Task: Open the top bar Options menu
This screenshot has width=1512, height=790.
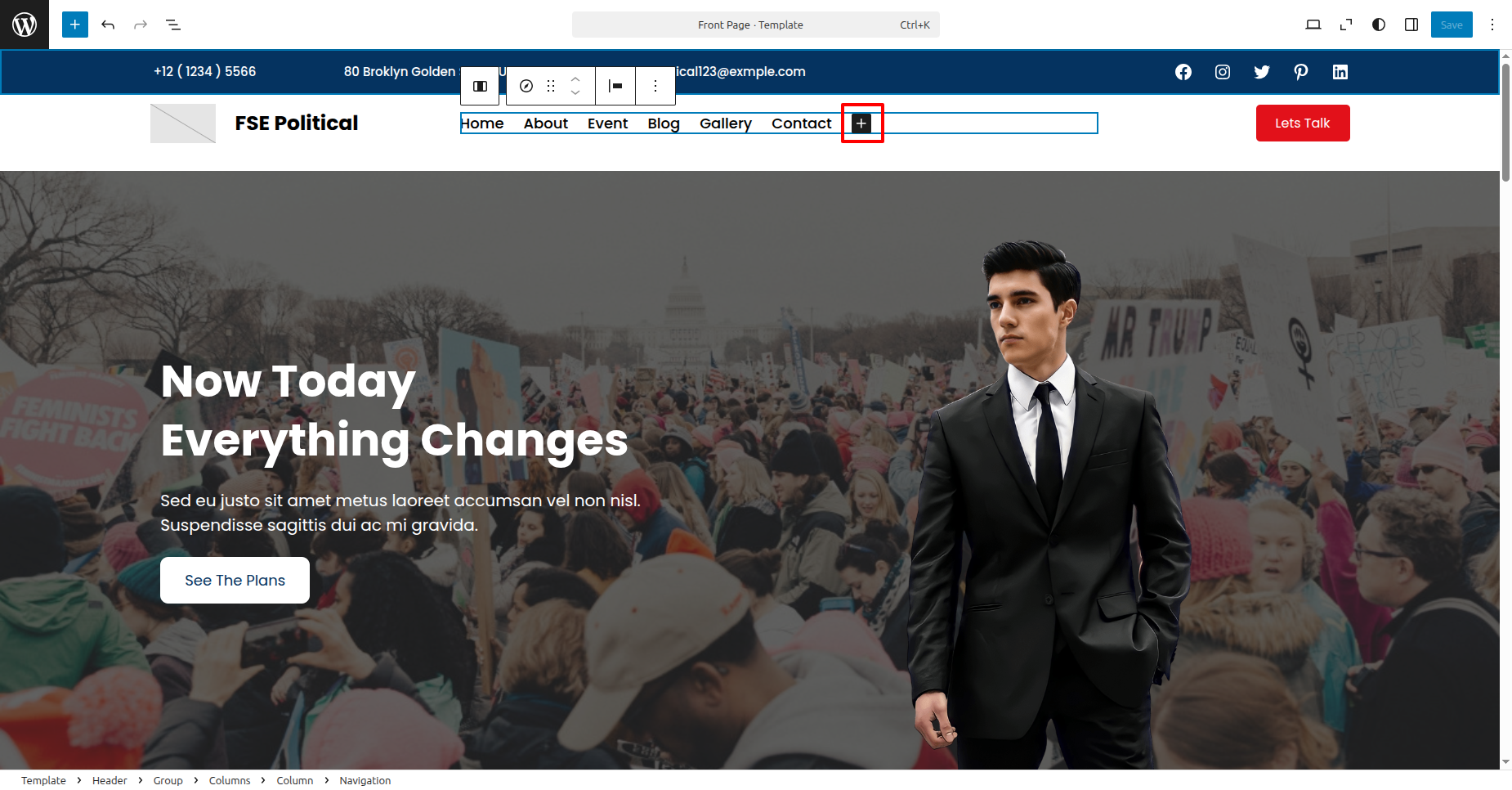Action: pyautogui.click(x=1492, y=25)
